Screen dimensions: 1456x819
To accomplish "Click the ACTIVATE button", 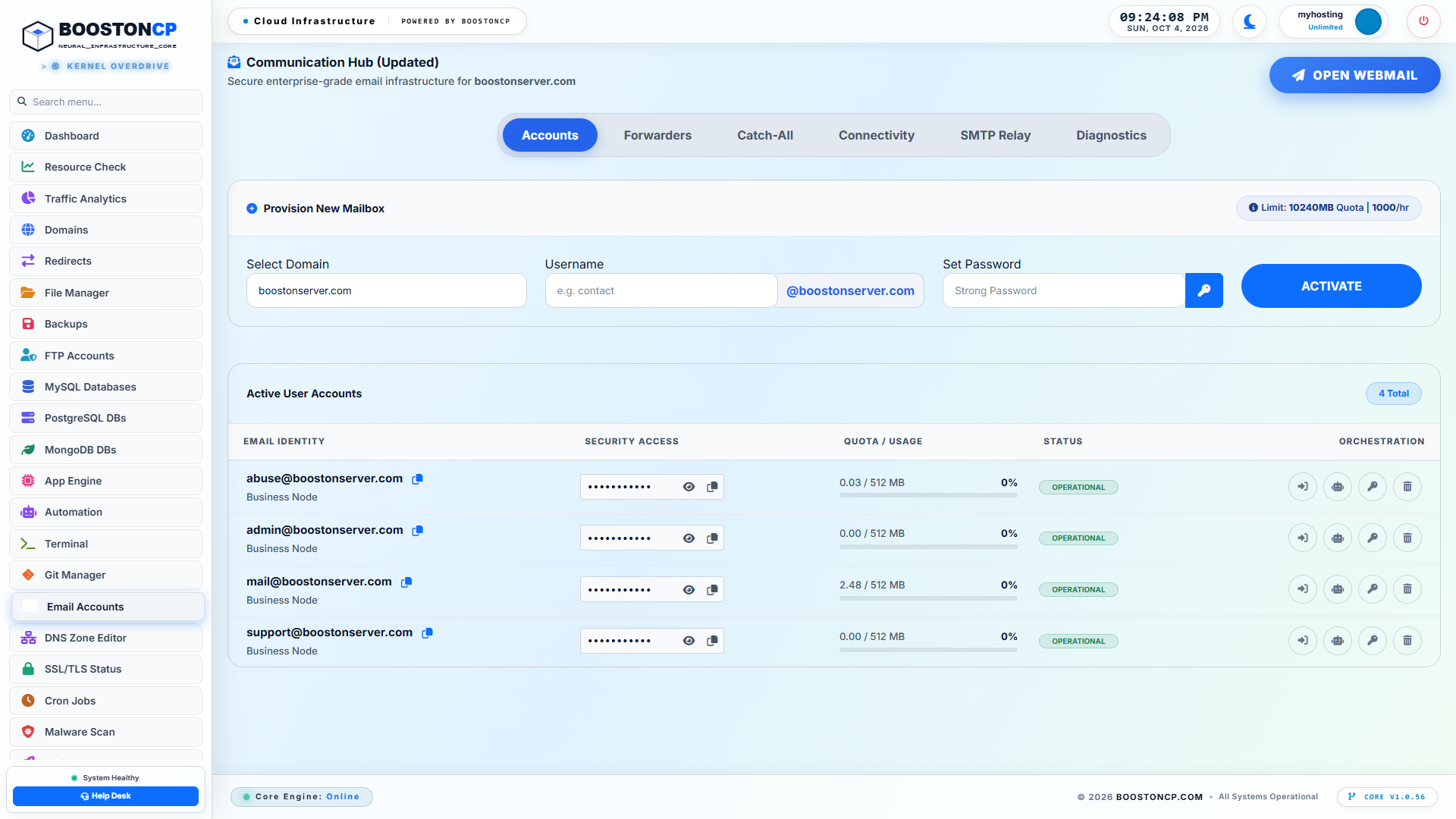I will [x=1331, y=286].
